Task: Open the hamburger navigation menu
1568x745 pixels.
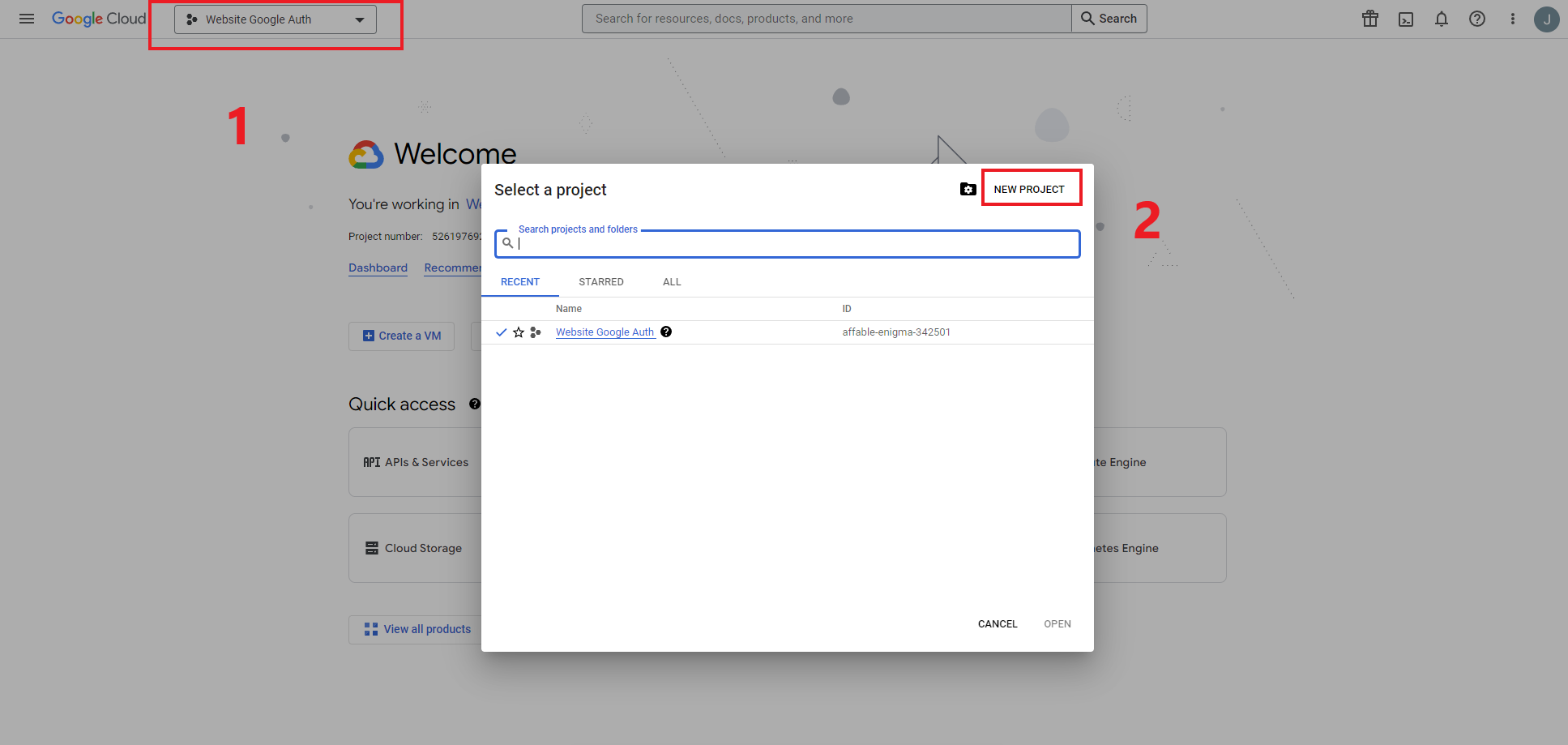Action: pos(27,19)
